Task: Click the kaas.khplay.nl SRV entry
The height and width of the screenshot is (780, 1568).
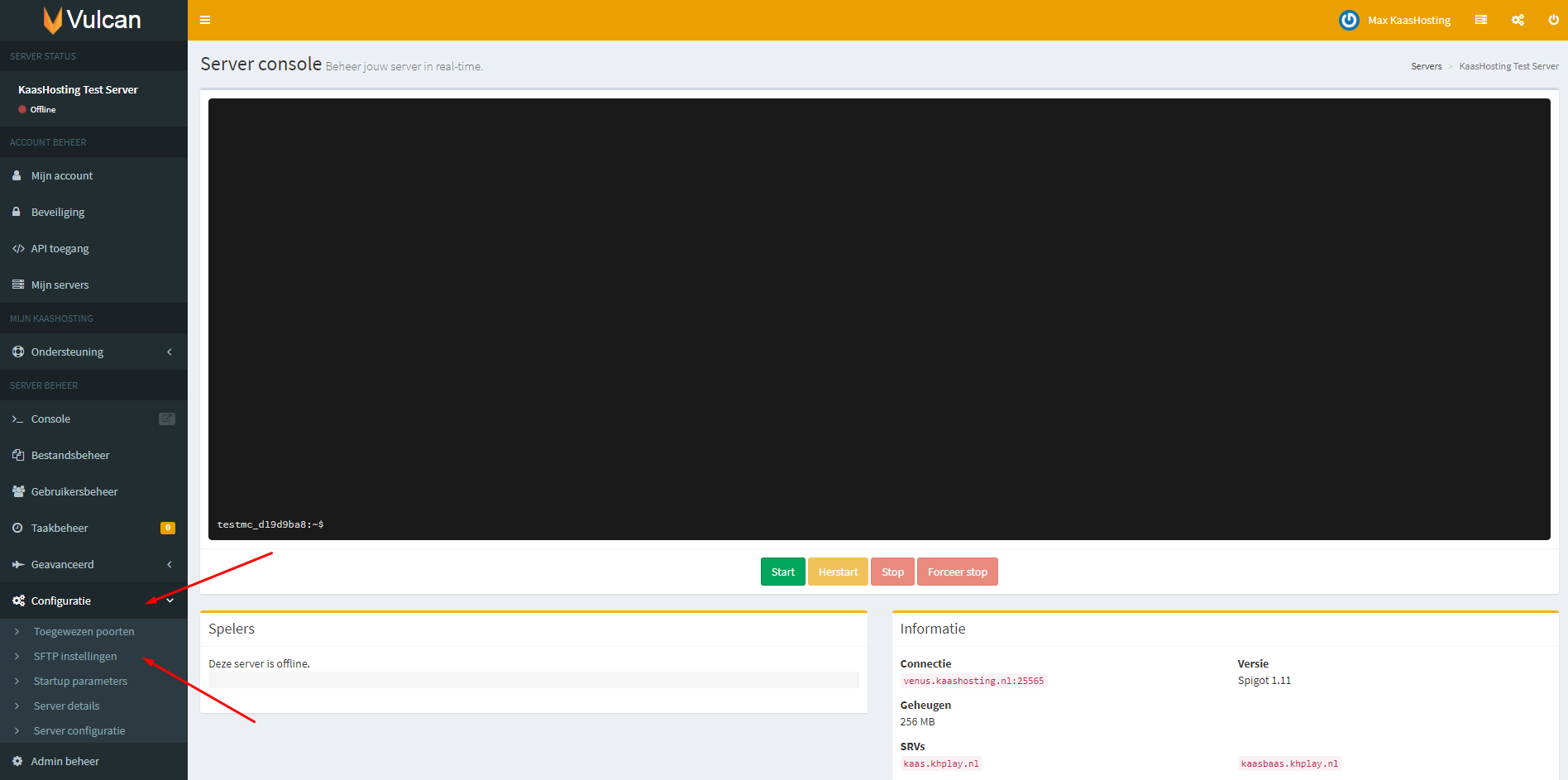Action: [941, 763]
